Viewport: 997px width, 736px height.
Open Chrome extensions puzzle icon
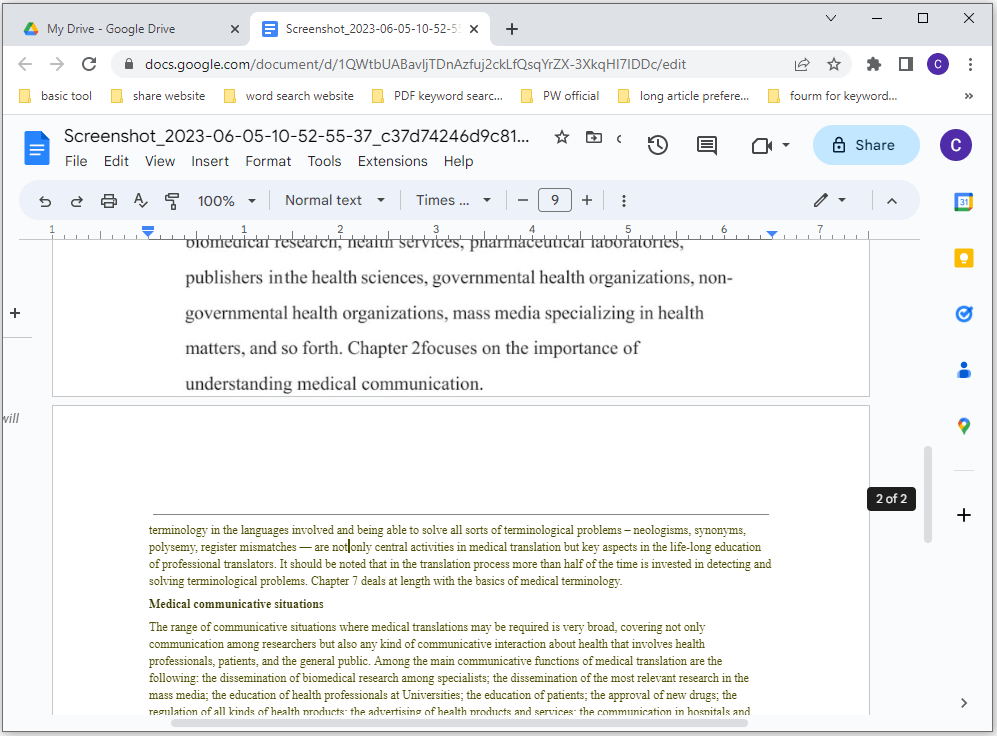point(874,64)
